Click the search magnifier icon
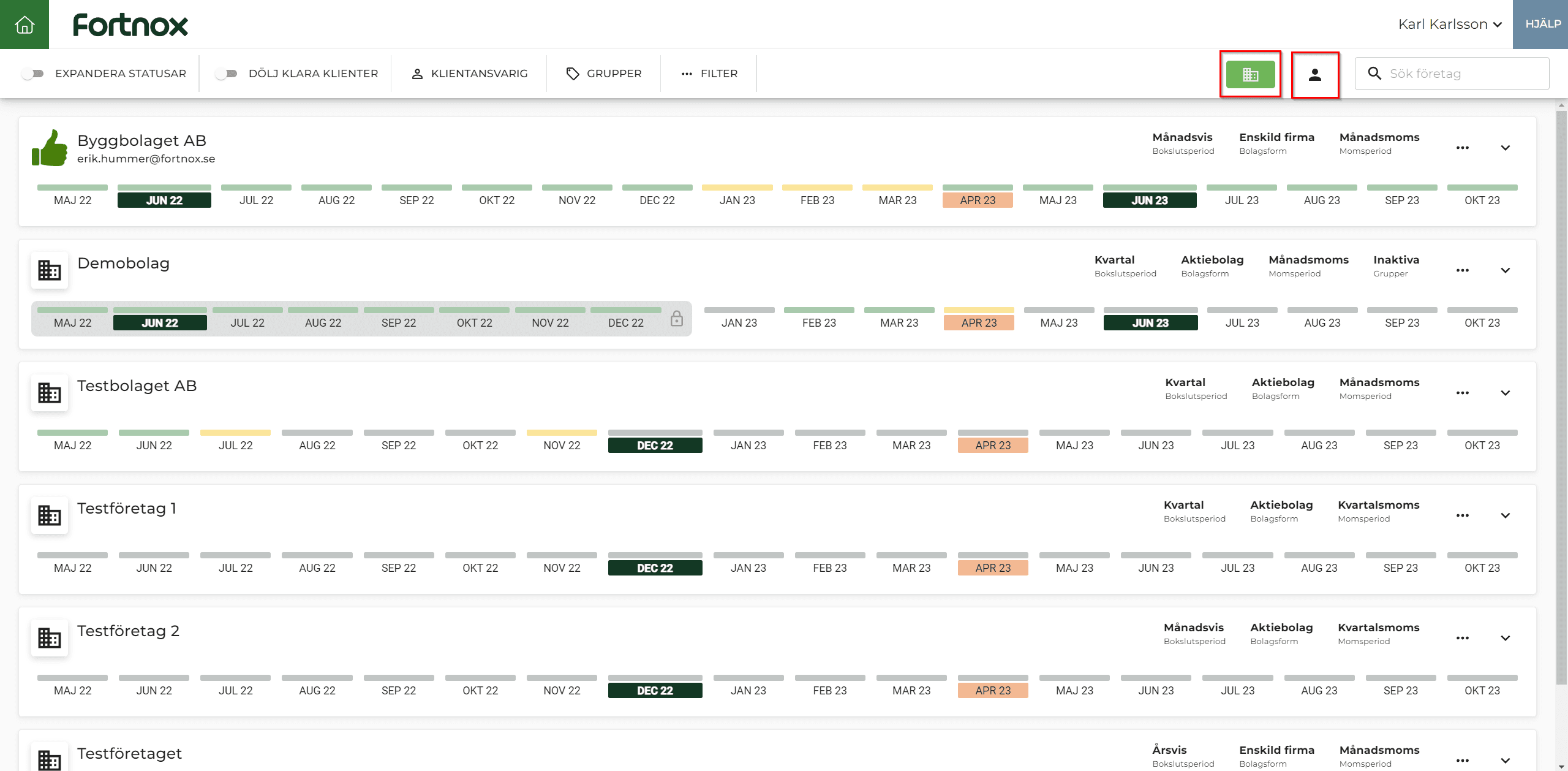This screenshot has width=1568, height=771. tap(1374, 74)
